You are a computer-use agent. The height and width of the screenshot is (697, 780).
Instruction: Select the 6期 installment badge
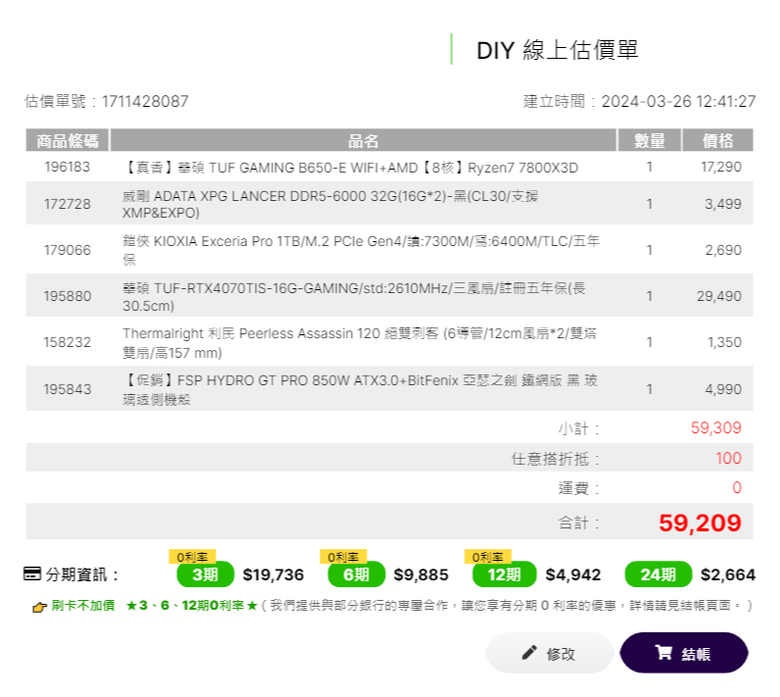(356, 574)
